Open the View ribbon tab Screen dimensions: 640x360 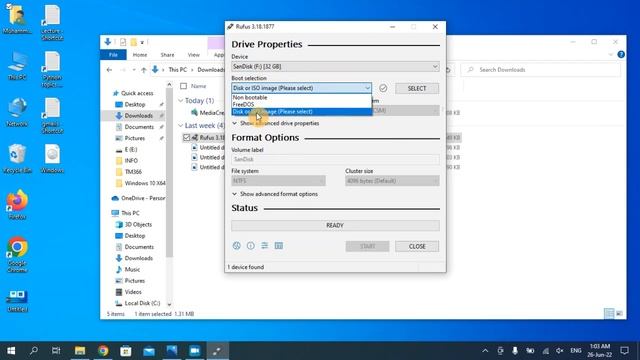193,55
